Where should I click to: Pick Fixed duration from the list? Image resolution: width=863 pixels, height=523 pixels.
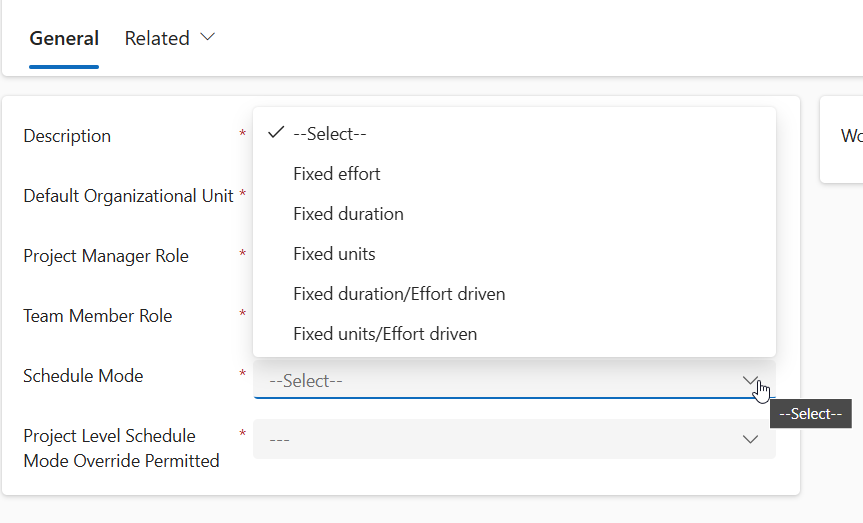point(348,214)
